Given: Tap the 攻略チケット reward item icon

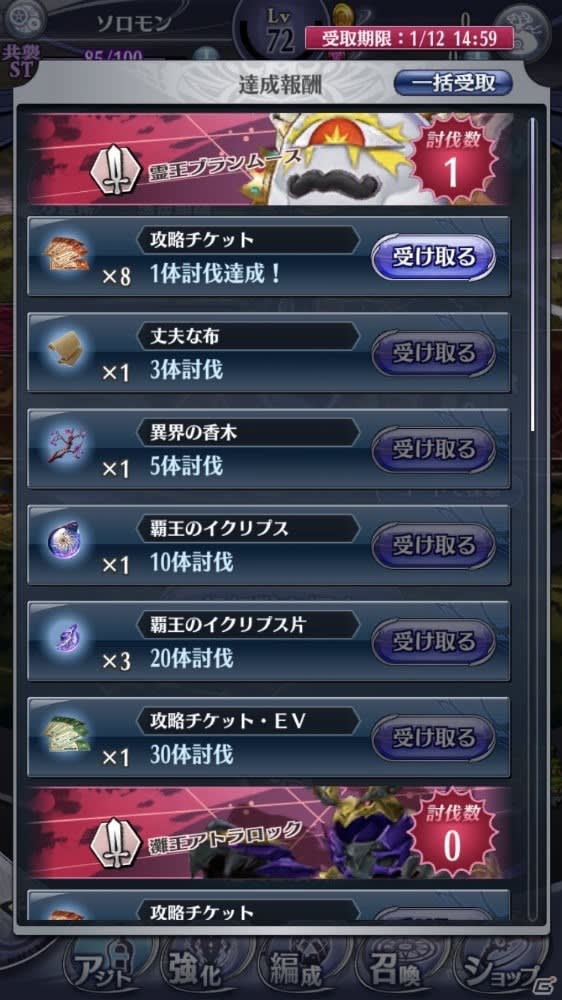Looking at the screenshot, I should click(66, 254).
